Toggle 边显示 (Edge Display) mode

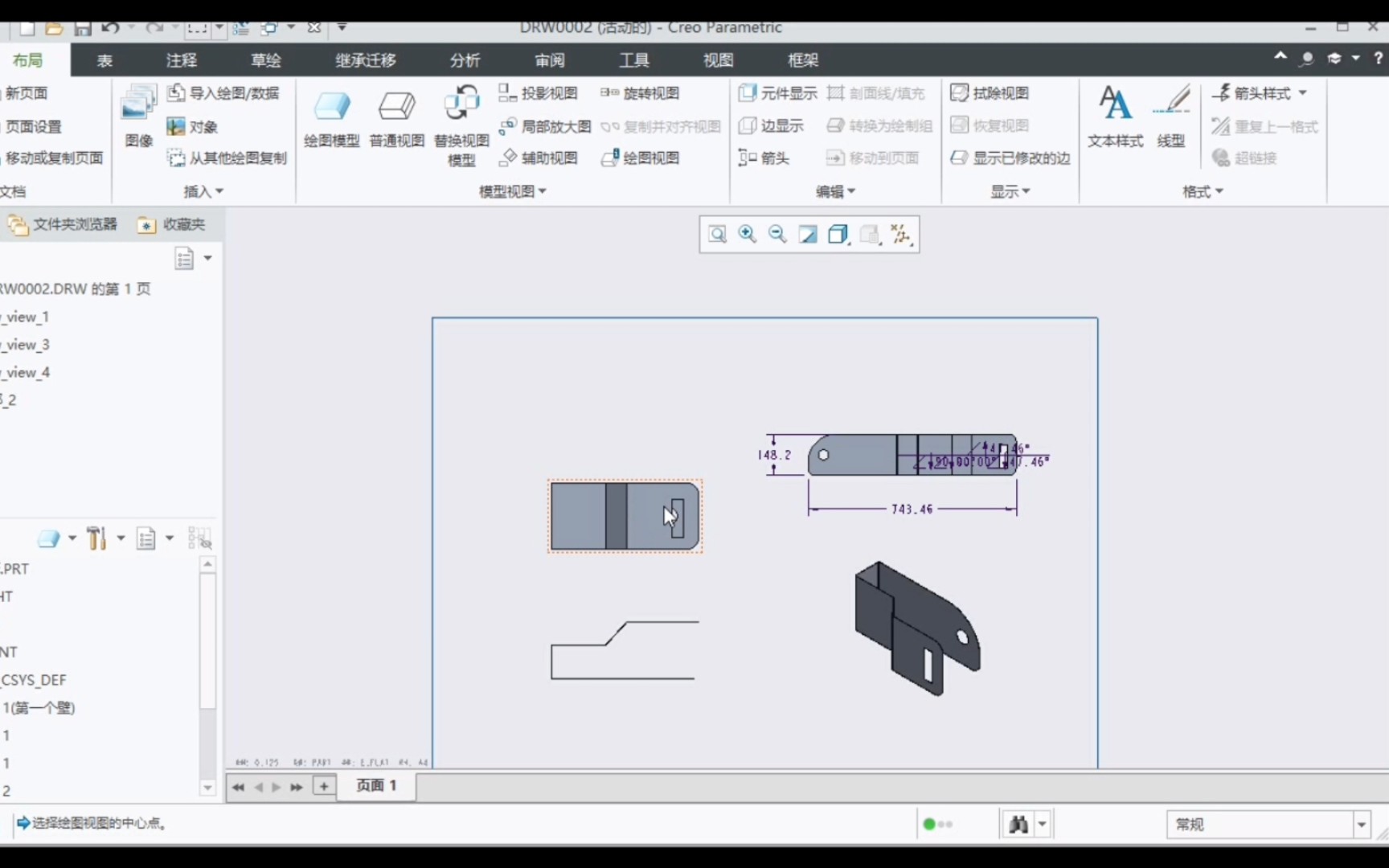[770, 125]
